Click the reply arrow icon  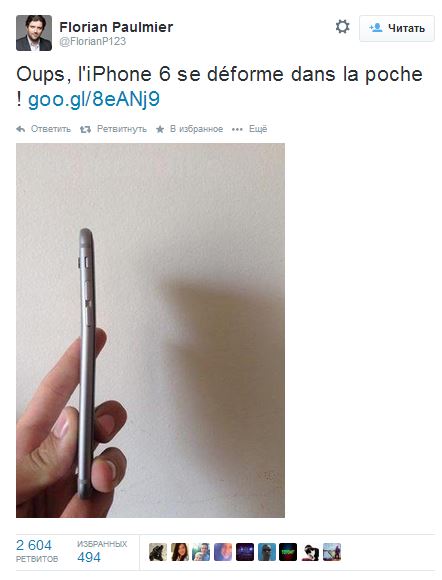pyautogui.click(x=21, y=129)
